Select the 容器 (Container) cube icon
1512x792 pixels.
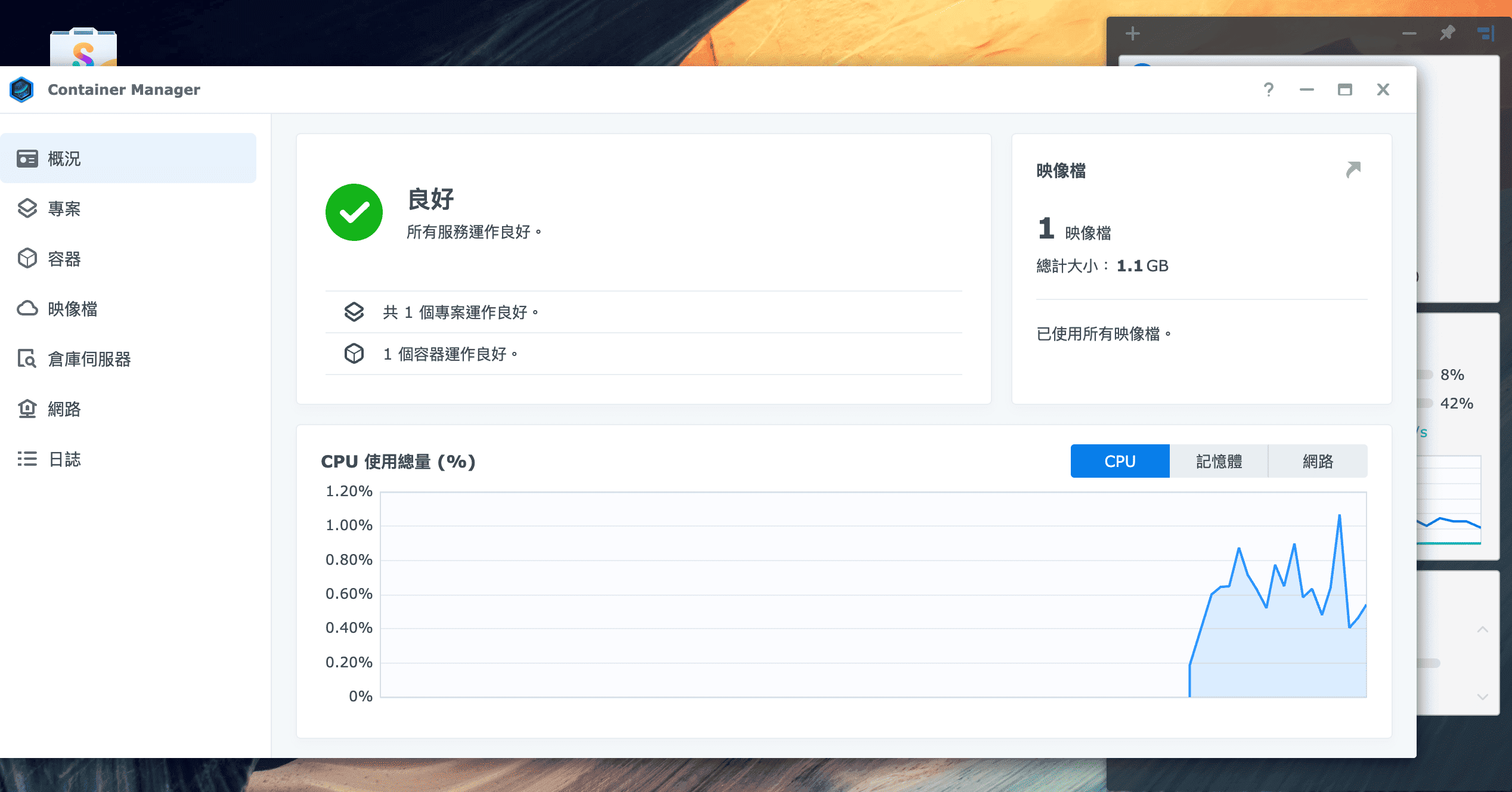pyautogui.click(x=27, y=258)
